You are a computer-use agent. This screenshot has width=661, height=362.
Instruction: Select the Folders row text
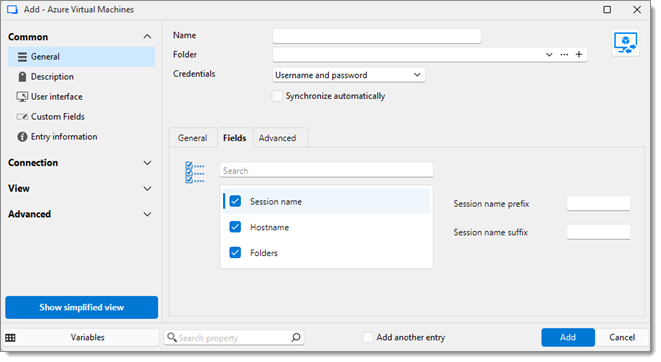click(264, 253)
